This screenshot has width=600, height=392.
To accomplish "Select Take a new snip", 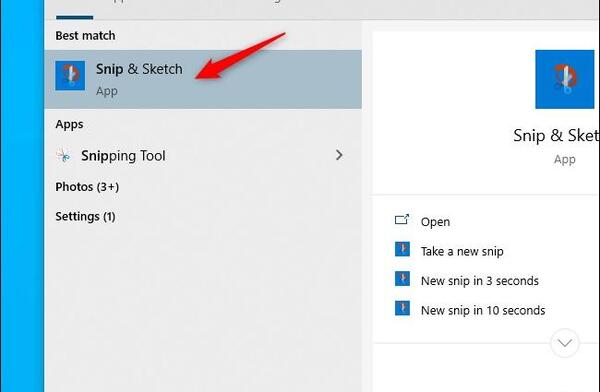I will [462, 252].
